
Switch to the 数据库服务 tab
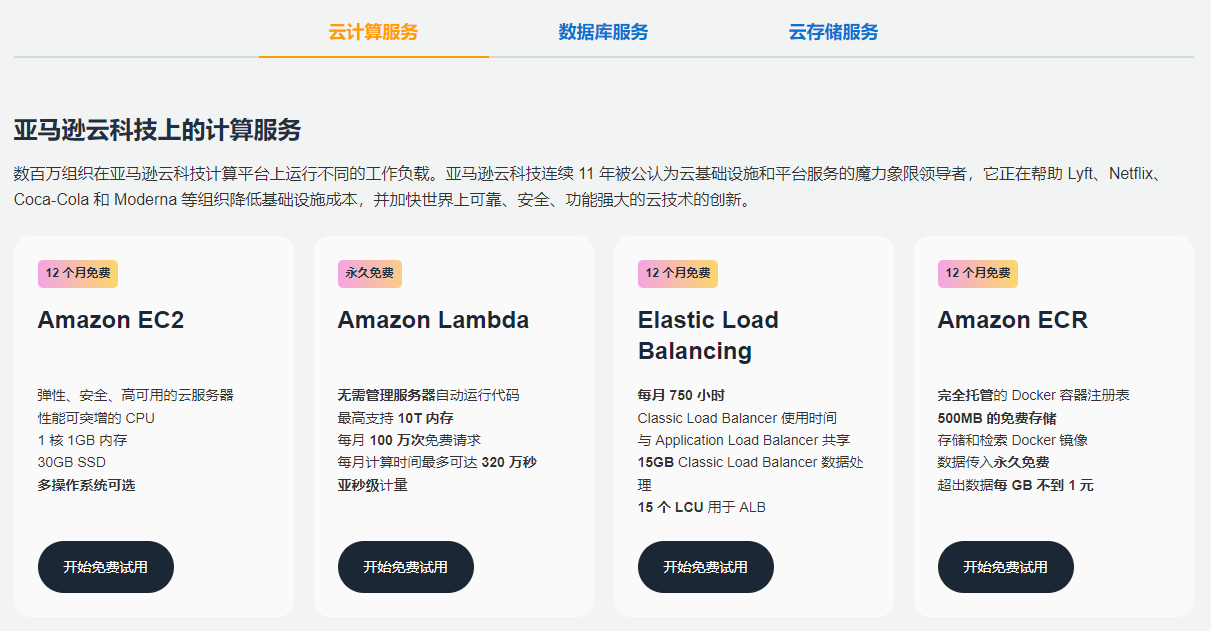click(601, 32)
